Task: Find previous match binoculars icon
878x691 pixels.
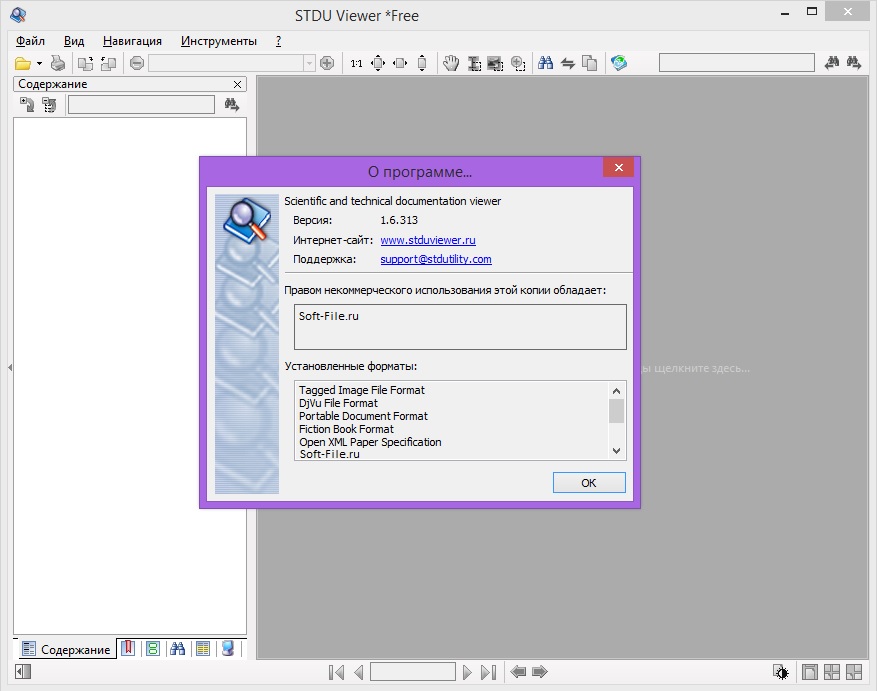Action: point(832,63)
